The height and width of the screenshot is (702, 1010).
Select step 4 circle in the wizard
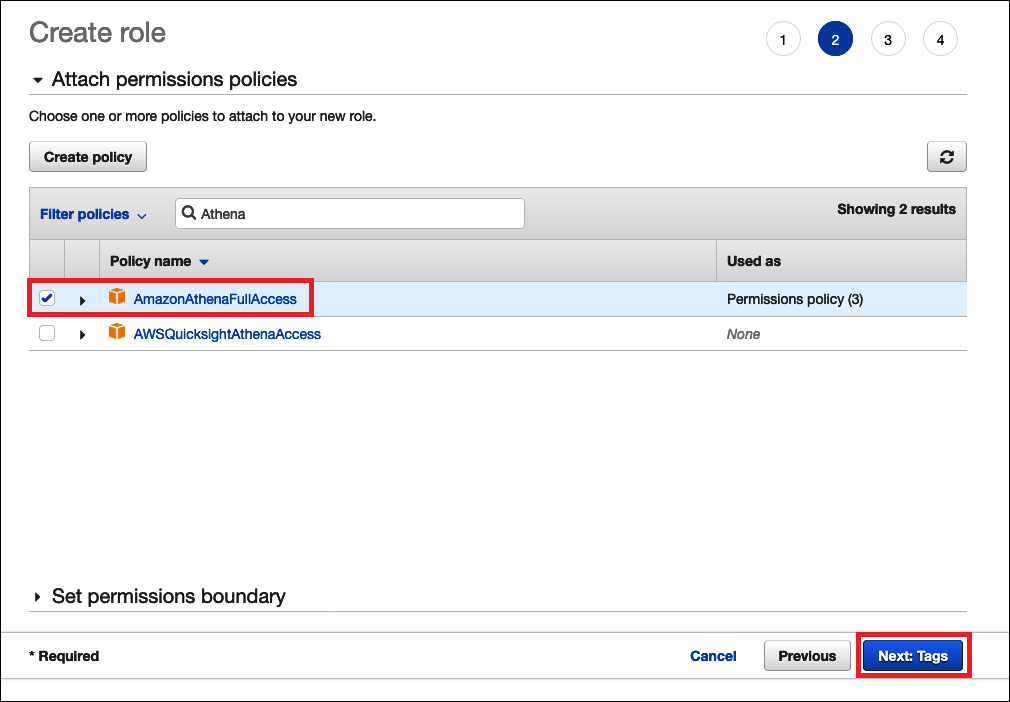tap(940, 38)
